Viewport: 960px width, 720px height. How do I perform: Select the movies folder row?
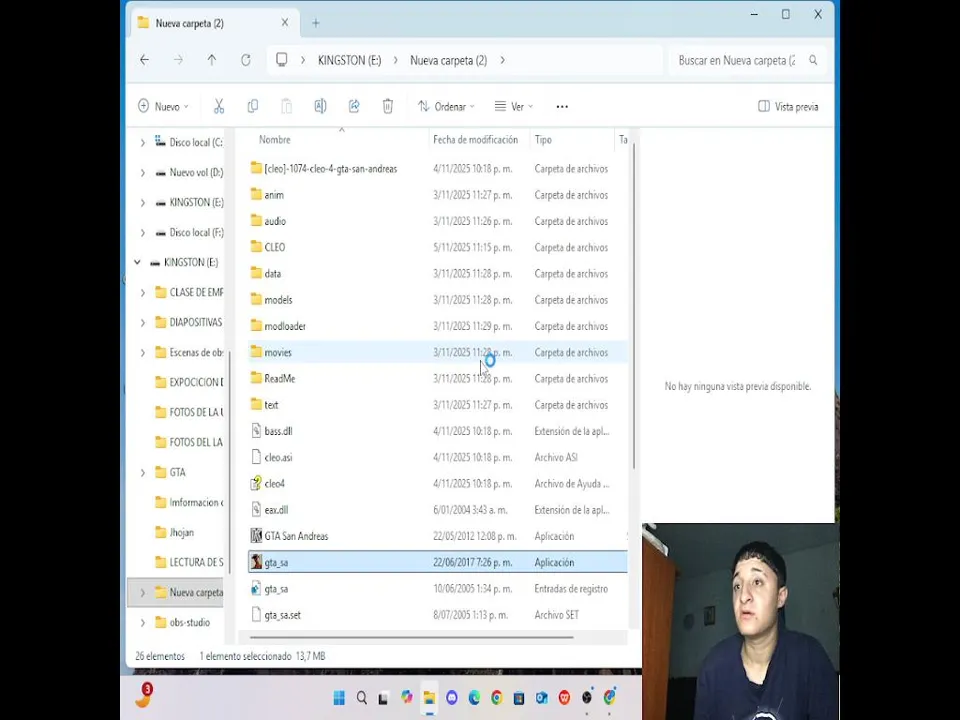[438, 352]
